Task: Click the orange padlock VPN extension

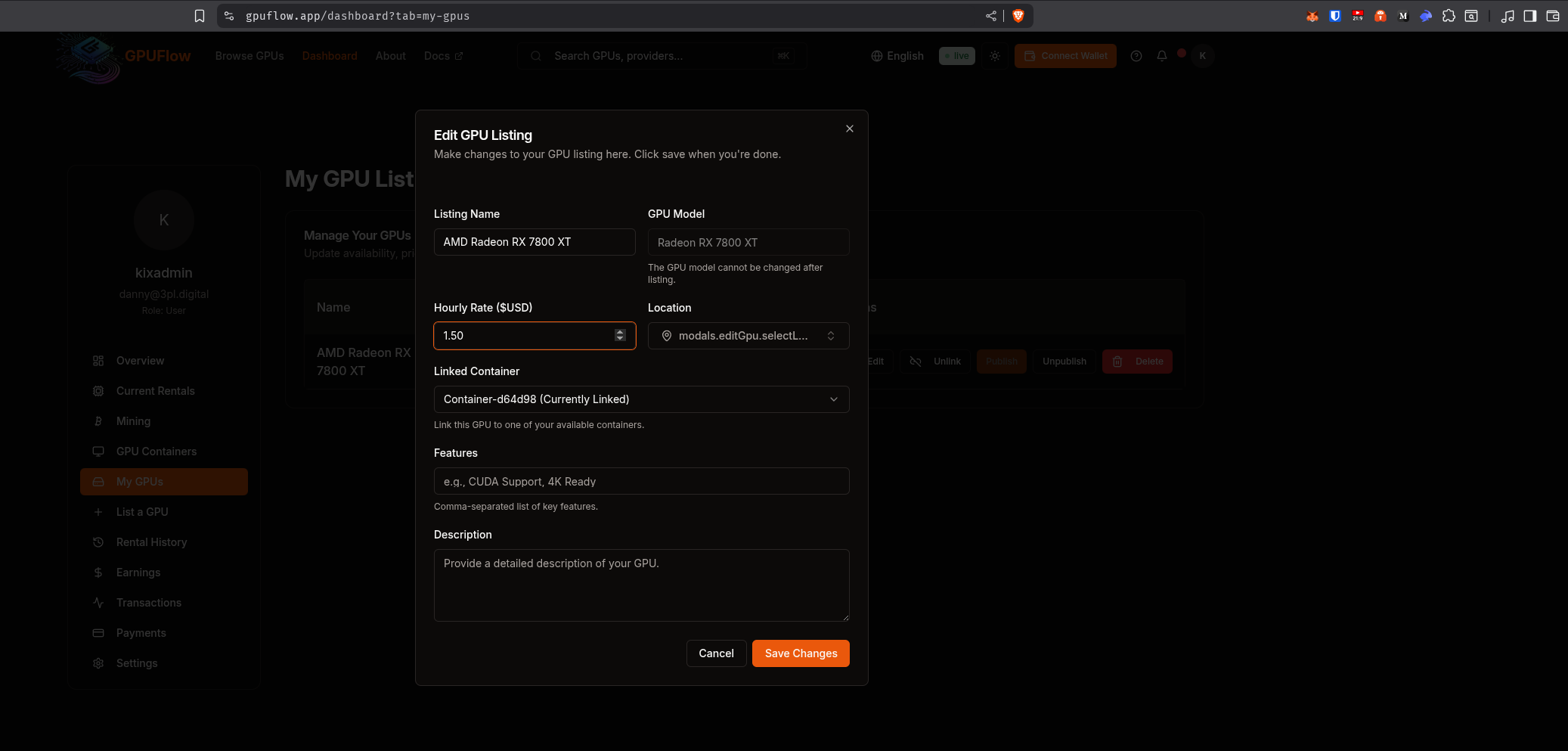Action: (1381, 16)
